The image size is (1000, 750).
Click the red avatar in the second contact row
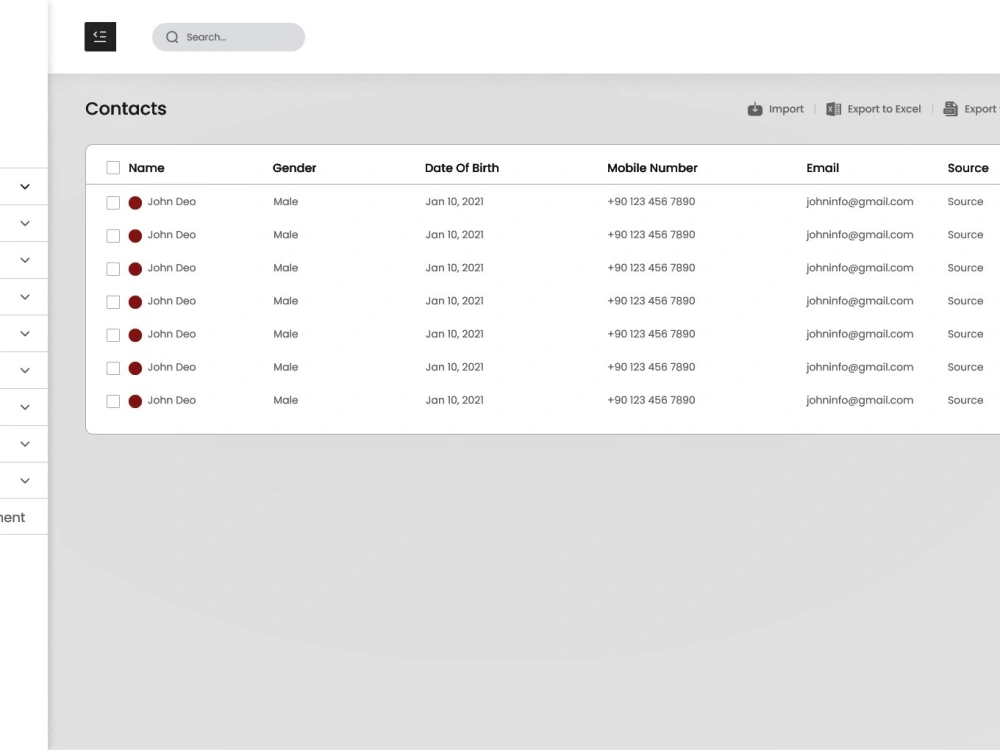pyautogui.click(x=135, y=236)
